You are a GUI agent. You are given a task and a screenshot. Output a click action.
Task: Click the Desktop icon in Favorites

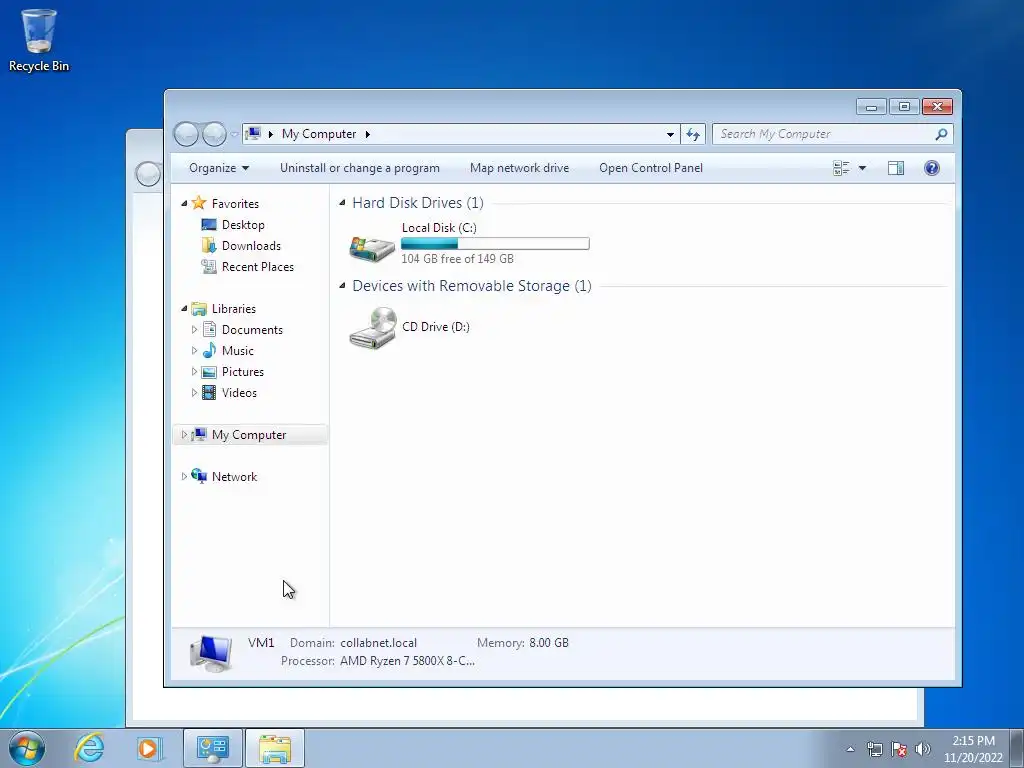click(x=209, y=225)
